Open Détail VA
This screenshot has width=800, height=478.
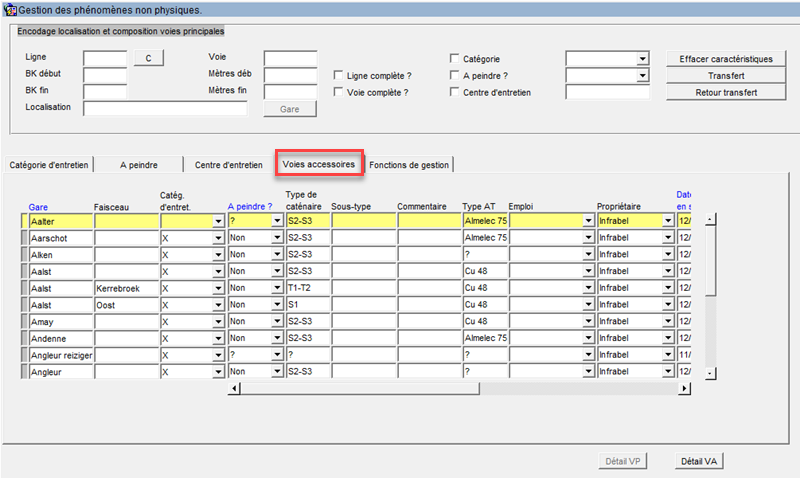pos(699,461)
